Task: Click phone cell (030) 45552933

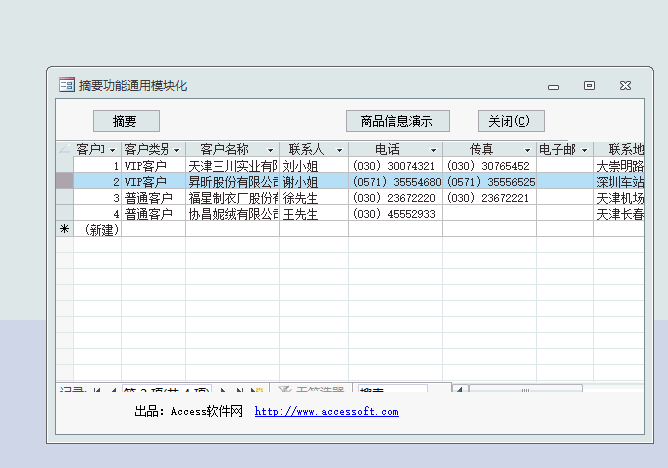Action: (x=395, y=214)
